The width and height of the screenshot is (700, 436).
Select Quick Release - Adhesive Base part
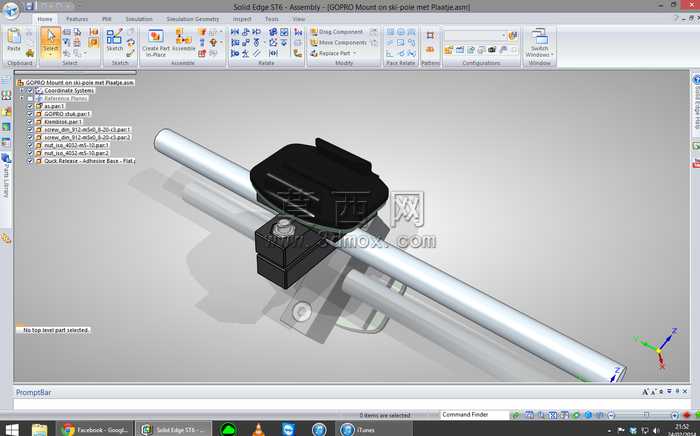tap(89, 161)
